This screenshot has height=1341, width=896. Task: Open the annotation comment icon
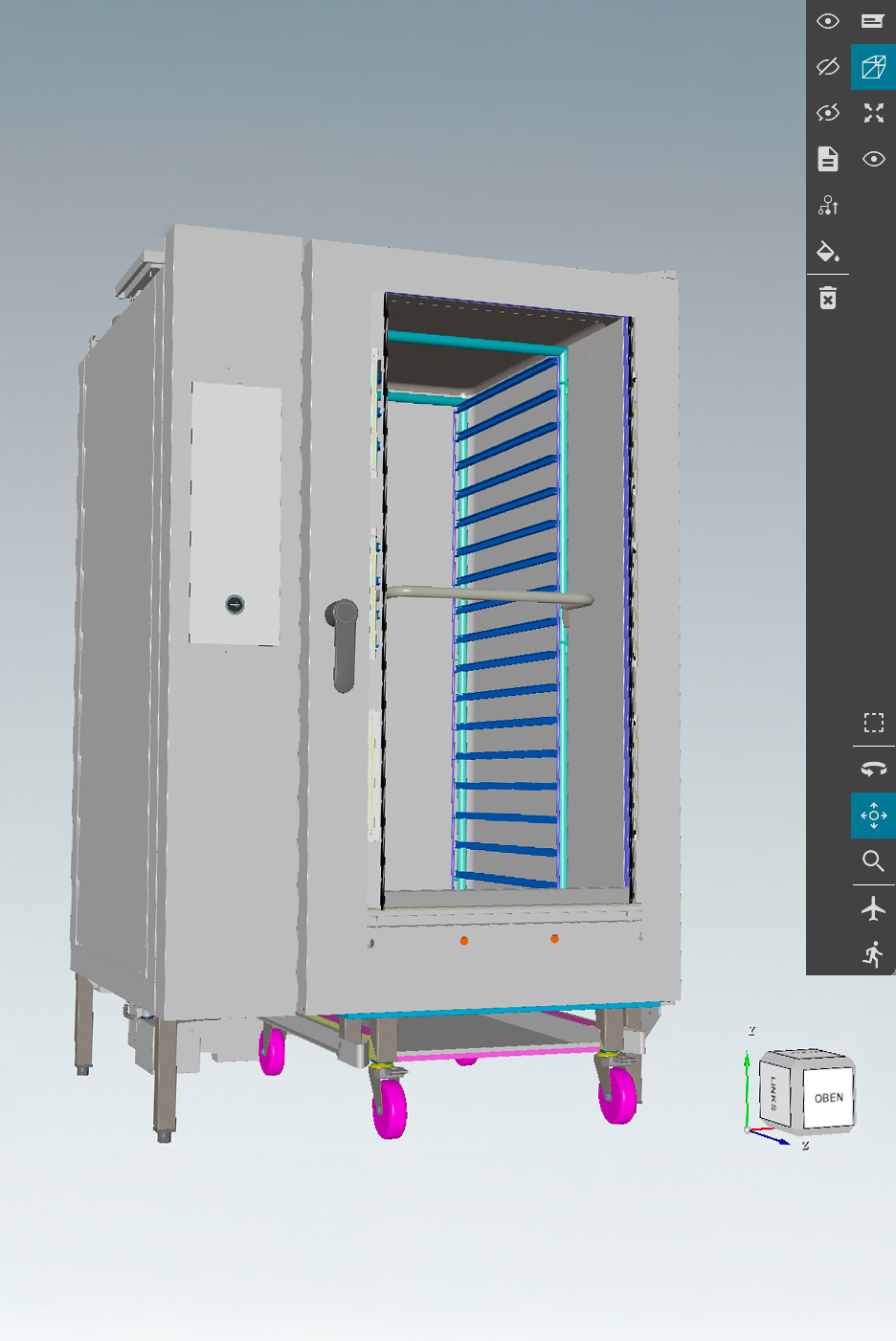pos(873,21)
